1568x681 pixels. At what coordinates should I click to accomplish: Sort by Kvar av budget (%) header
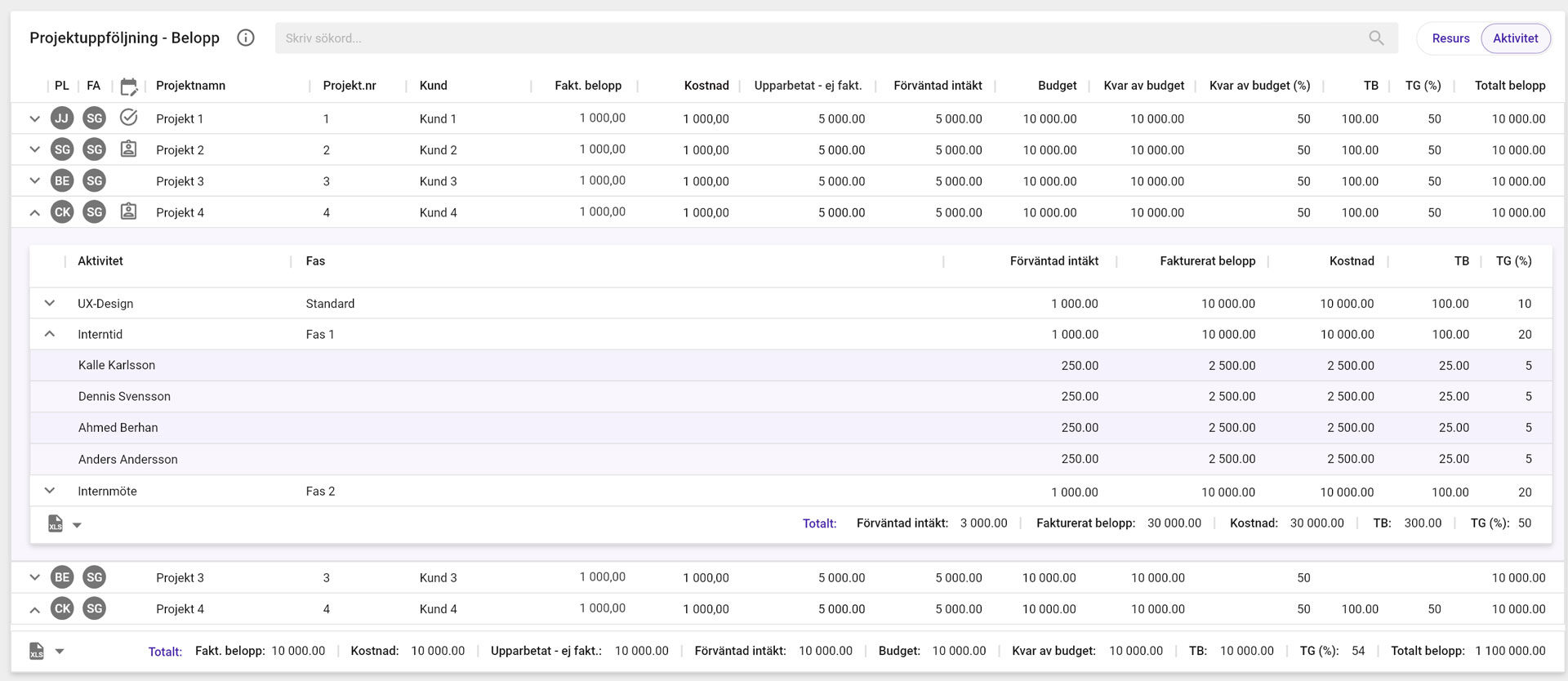tap(1259, 86)
